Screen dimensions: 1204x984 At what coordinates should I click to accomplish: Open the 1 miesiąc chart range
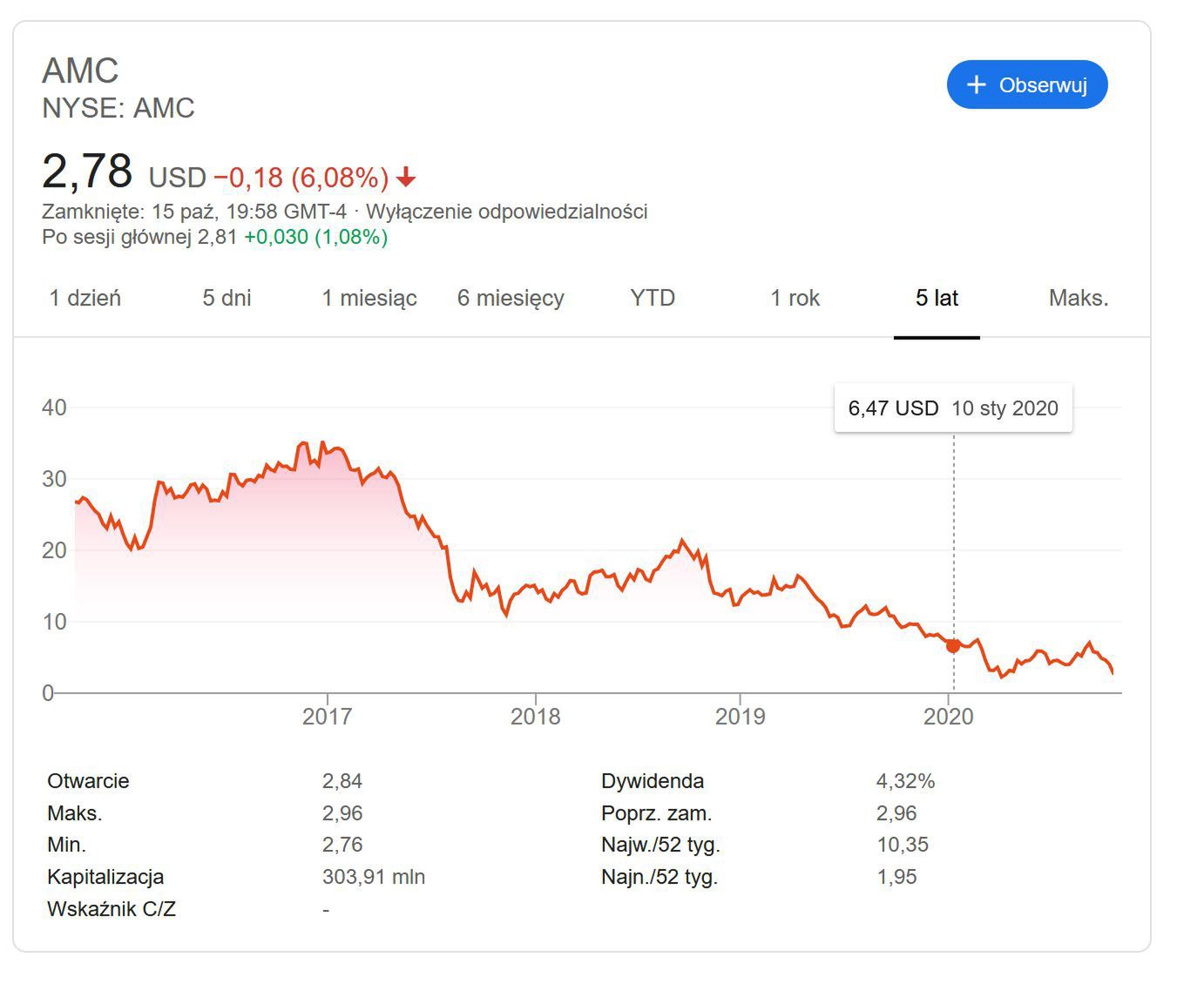pos(369,298)
